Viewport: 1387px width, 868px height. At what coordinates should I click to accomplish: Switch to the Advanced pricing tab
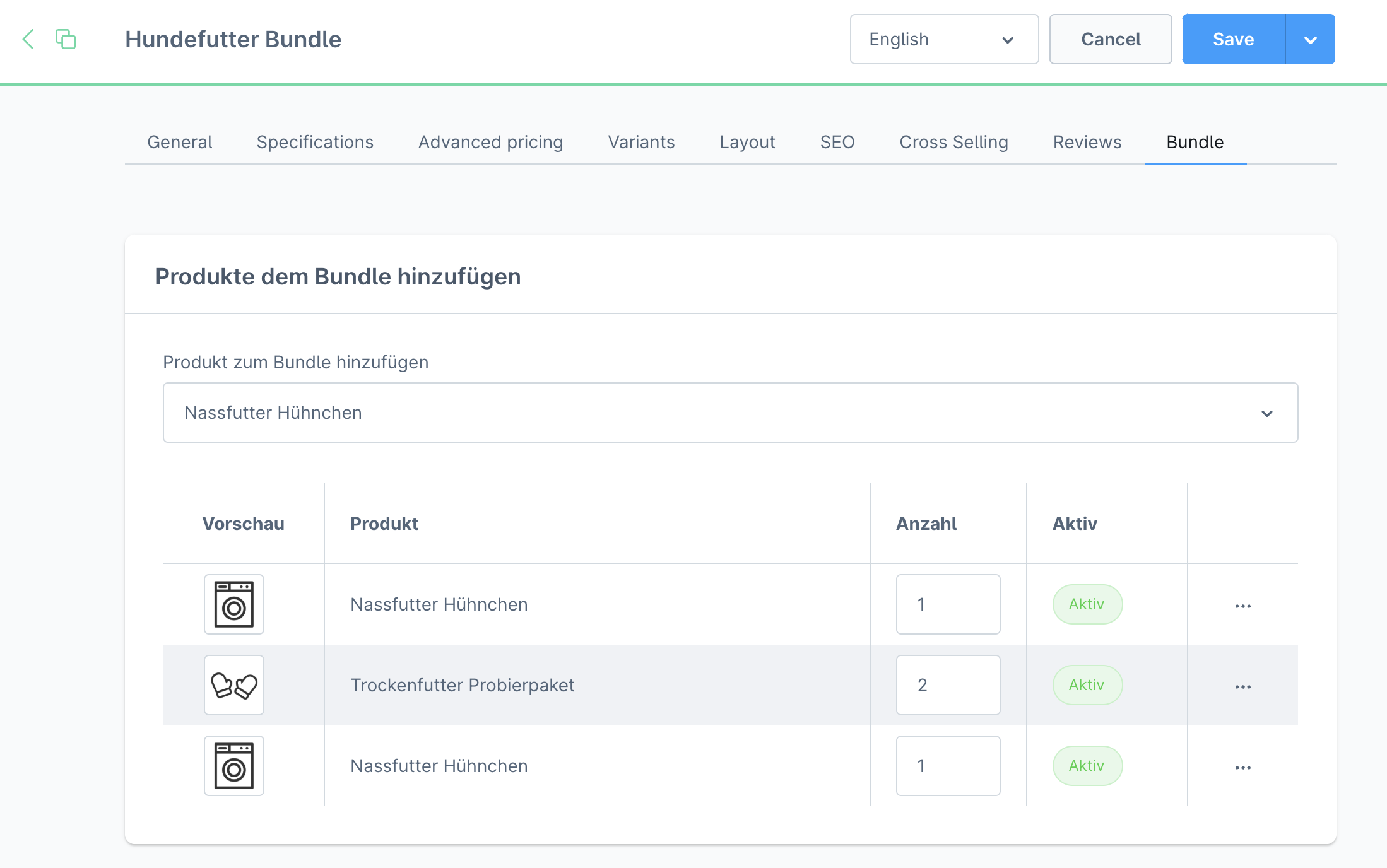click(490, 142)
